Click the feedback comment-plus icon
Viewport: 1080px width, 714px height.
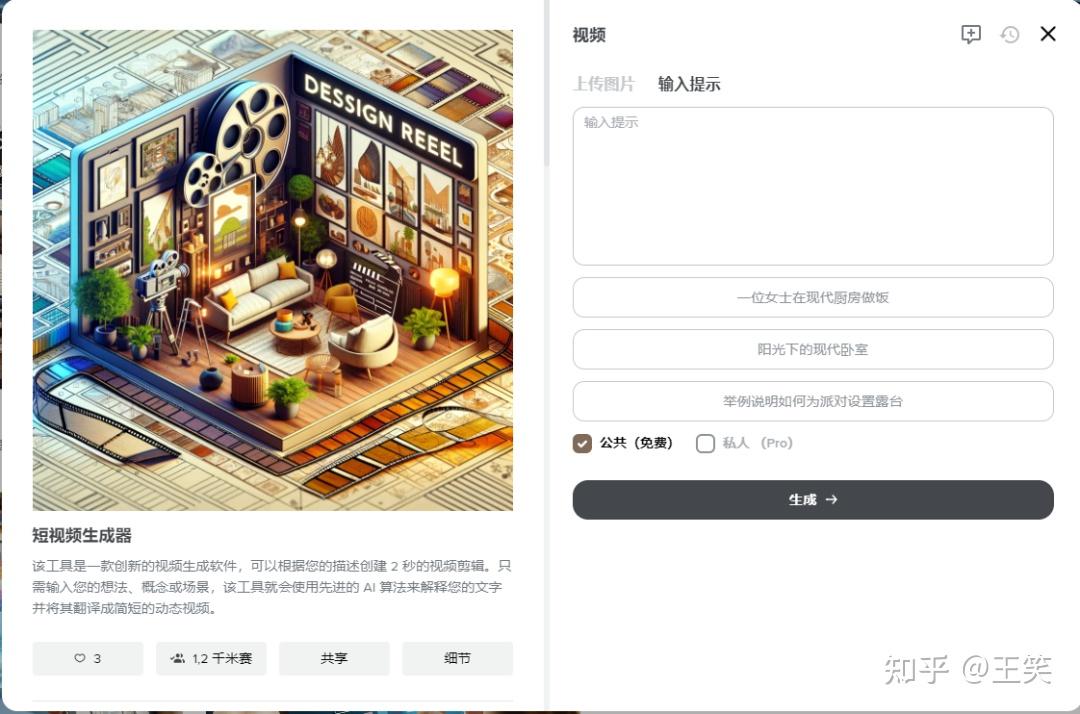tap(970, 34)
